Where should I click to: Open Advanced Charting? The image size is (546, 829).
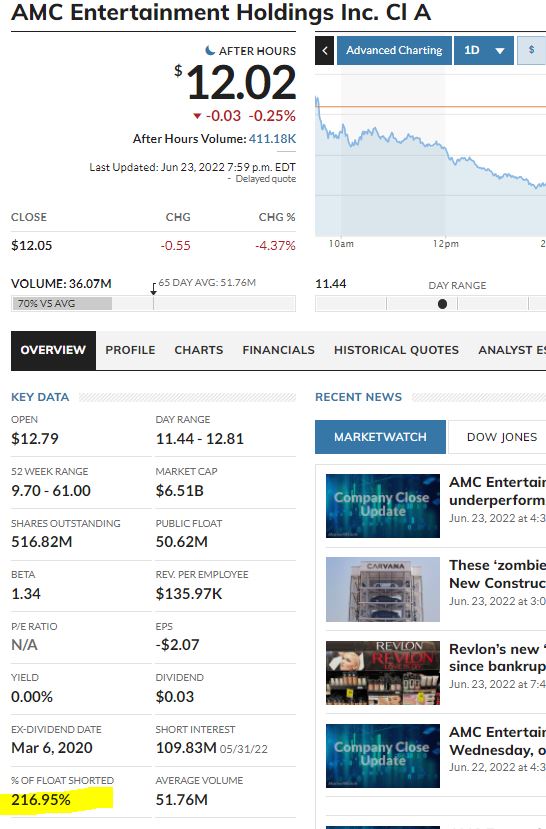click(394, 51)
